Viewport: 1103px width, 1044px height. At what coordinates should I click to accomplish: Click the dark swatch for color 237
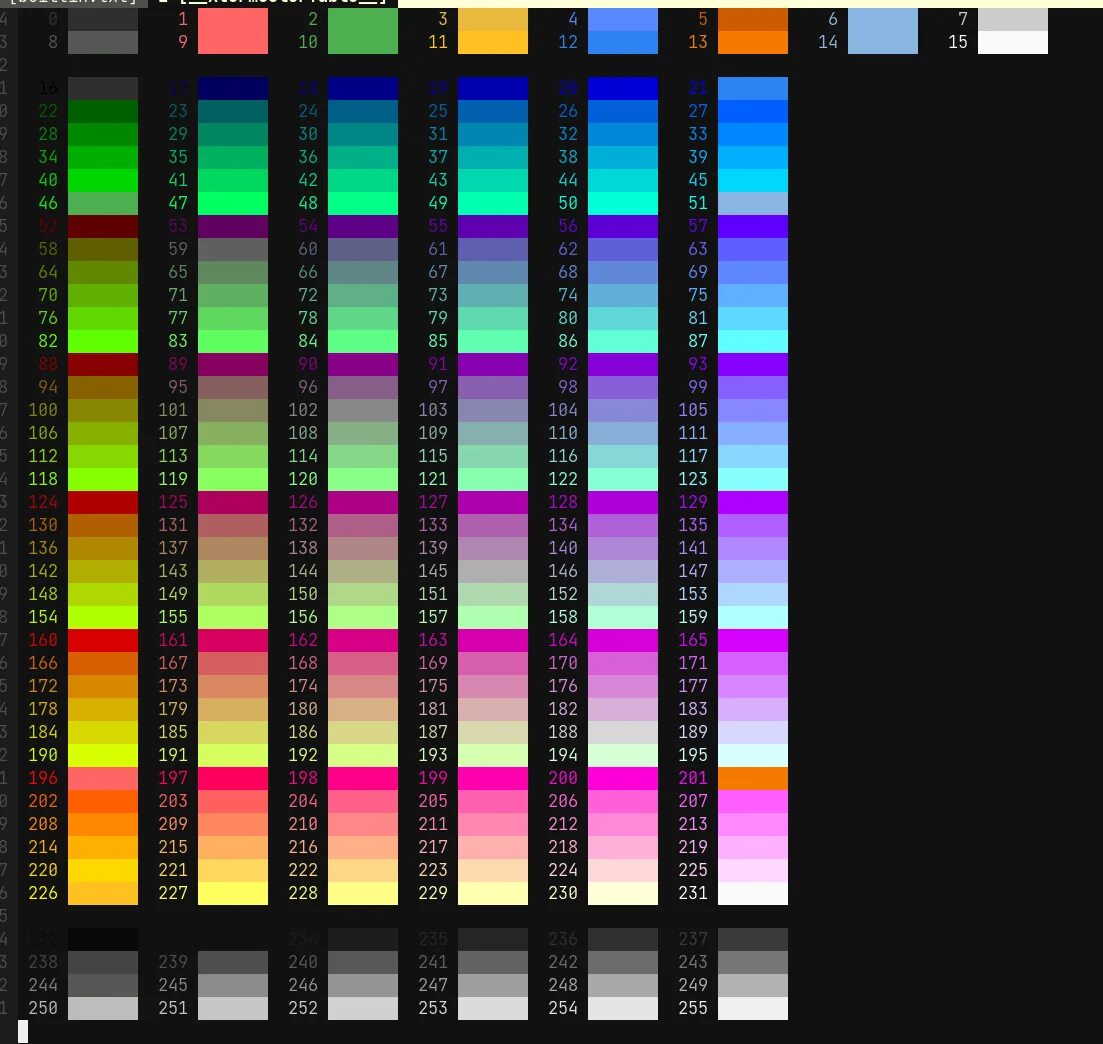click(753, 939)
